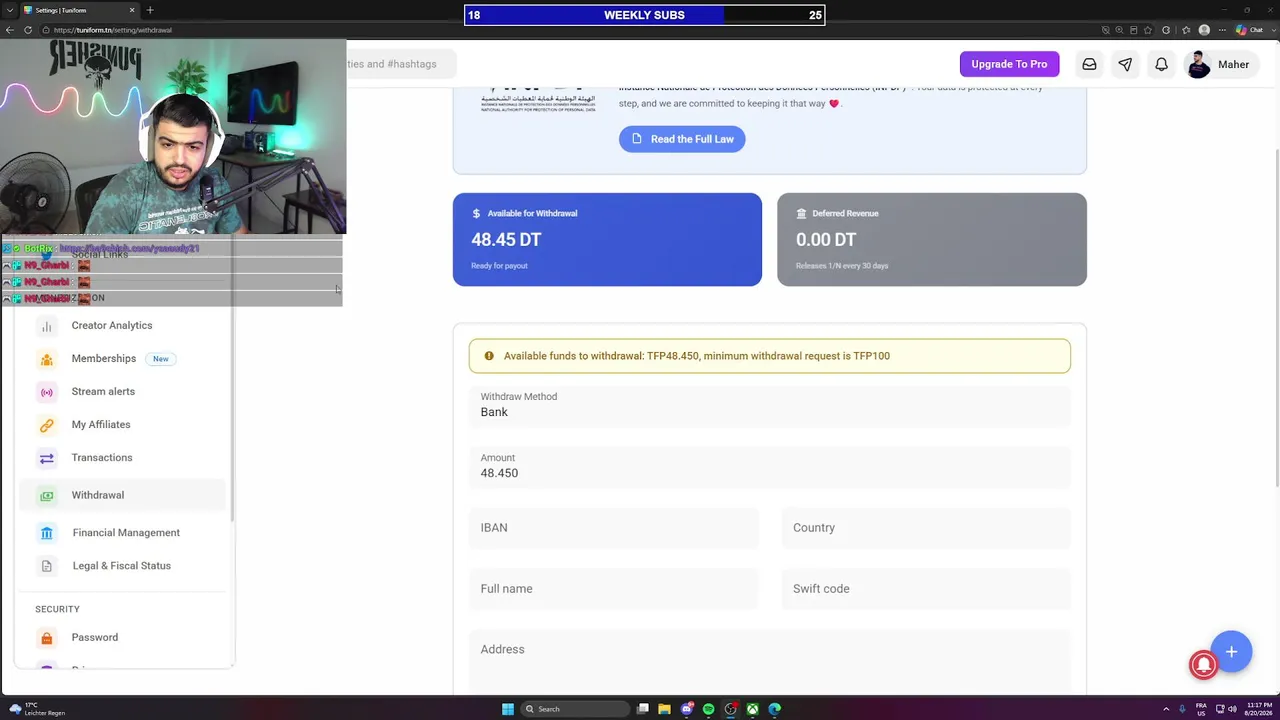Click the browser back arrow

[x=10, y=30]
